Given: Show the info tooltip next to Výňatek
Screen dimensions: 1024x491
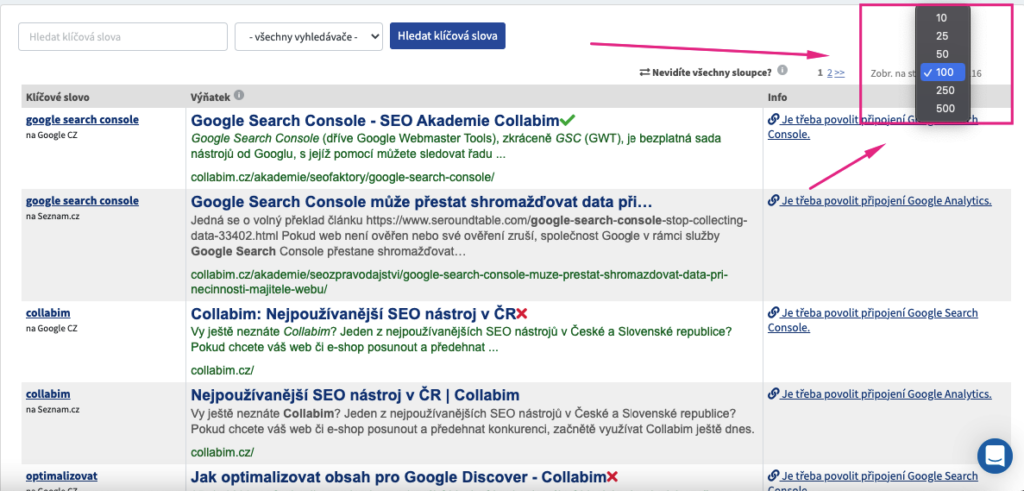Looking at the screenshot, I should tap(239, 95).
